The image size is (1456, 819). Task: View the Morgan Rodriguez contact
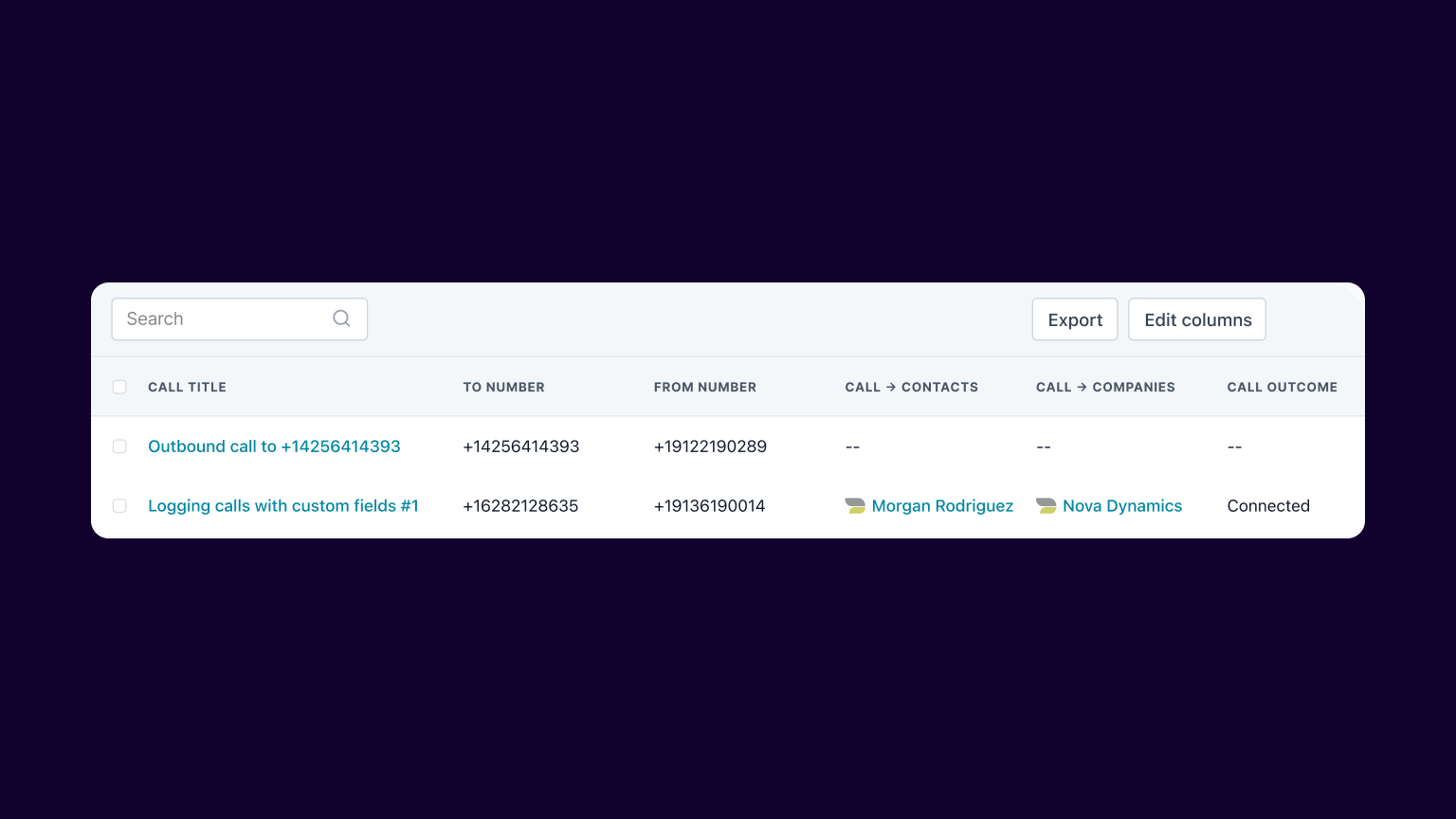click(942, 505)
